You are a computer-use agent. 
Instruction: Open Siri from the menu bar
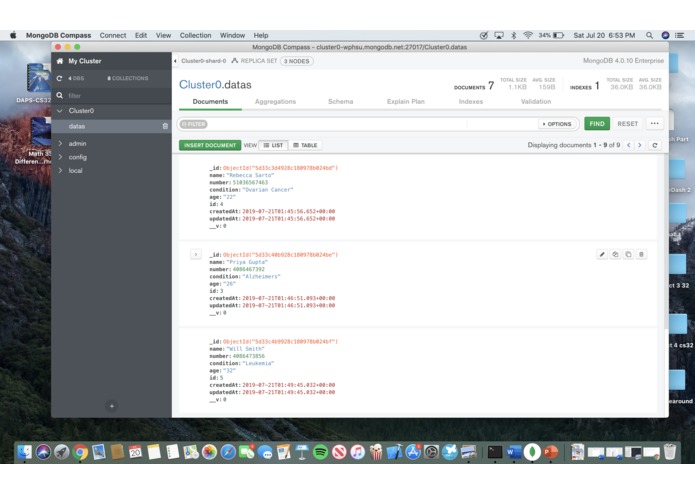click(665, 35)
